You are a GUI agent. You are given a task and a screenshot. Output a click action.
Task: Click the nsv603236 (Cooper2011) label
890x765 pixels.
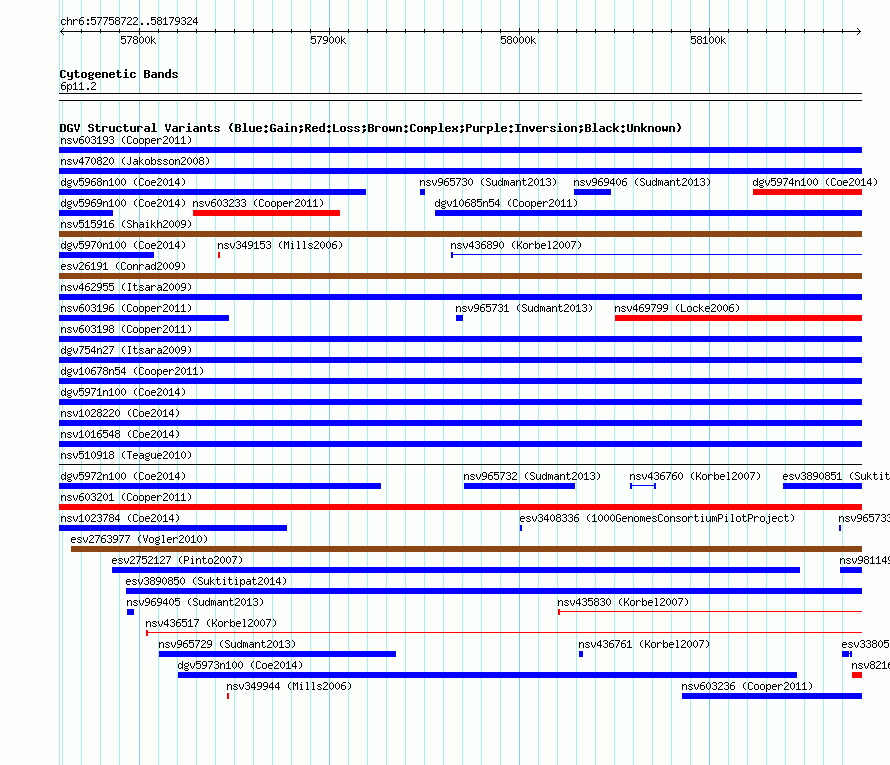747,686
